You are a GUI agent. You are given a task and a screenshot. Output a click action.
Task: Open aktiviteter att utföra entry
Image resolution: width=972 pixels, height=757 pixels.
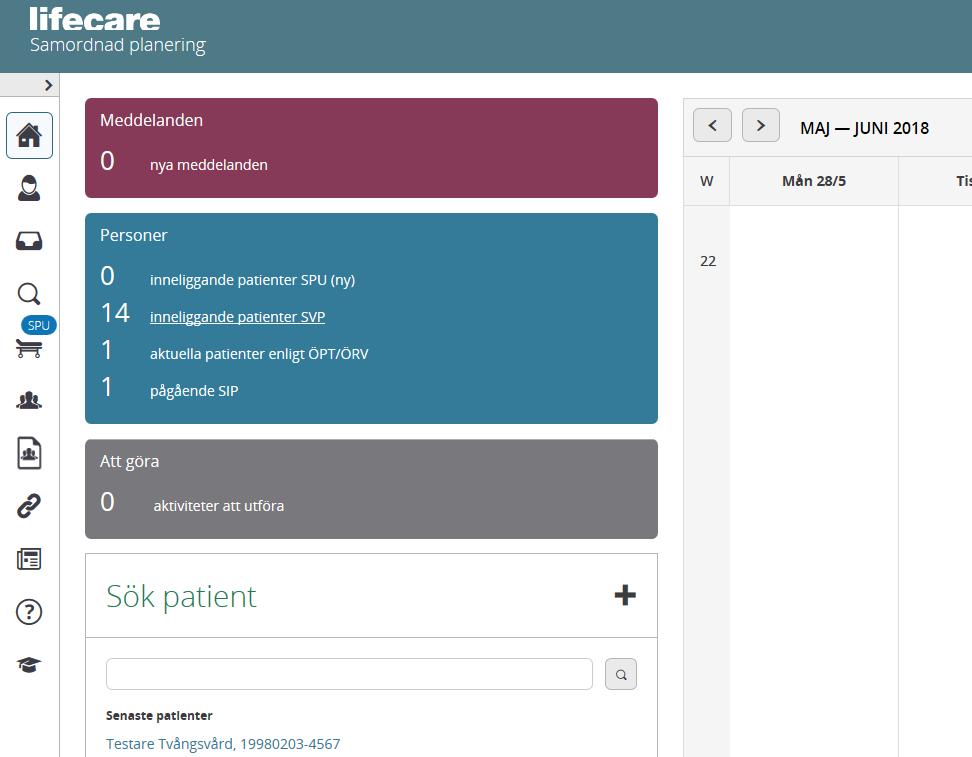tap(219, 506)
